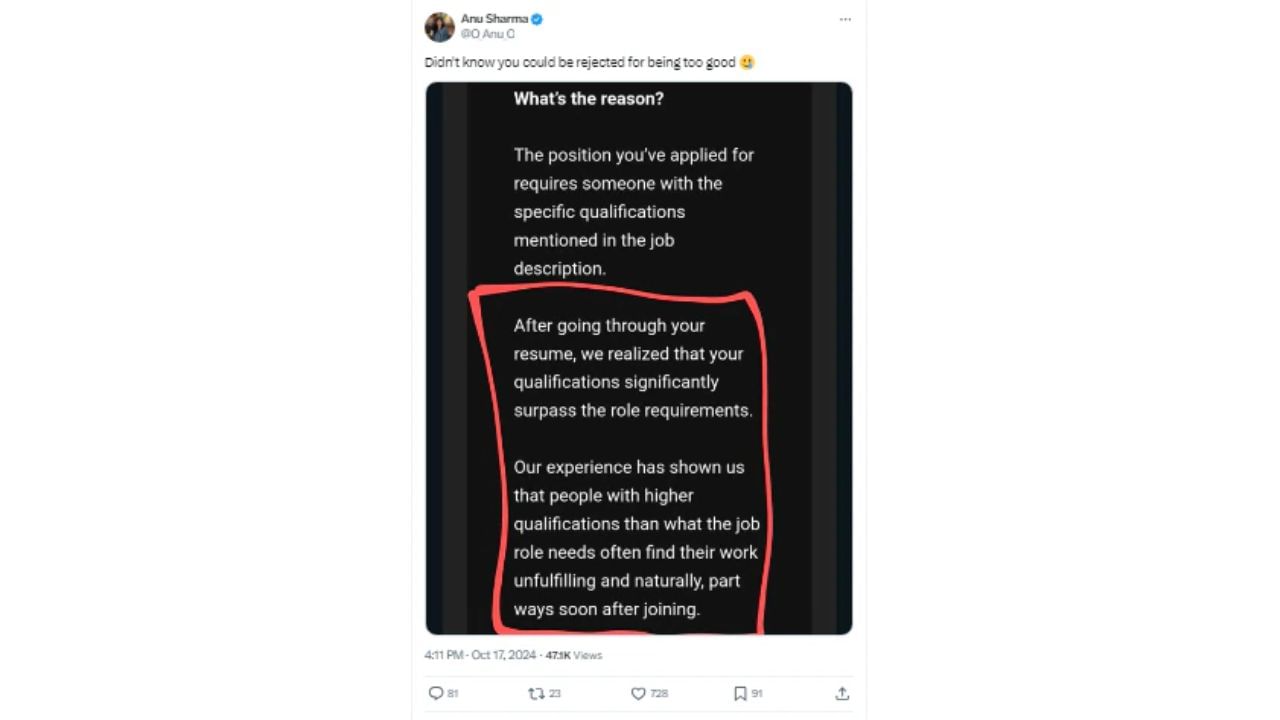Screen dimensions: 1280x720
Task: Click the bookmark ribbon icon
Action: point(739,693)
